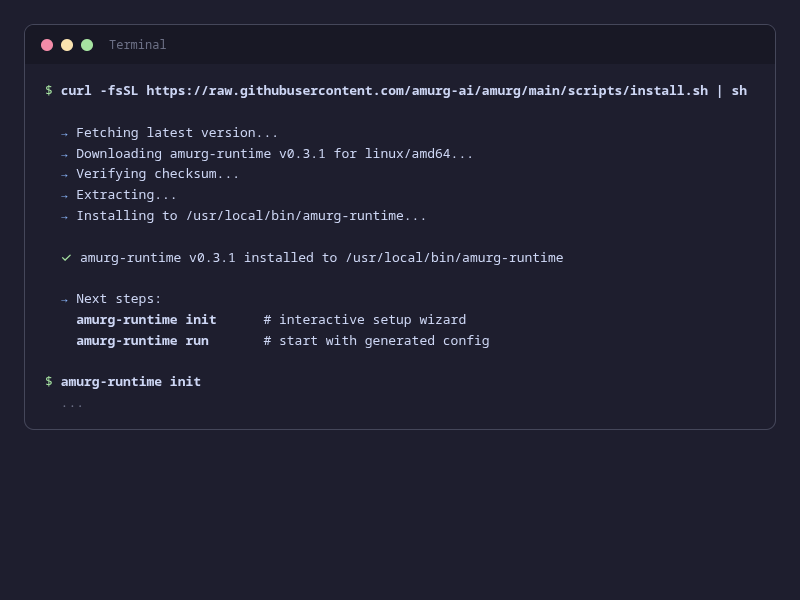
Task: Click the green traffic light button
Action: coord(87,45)
